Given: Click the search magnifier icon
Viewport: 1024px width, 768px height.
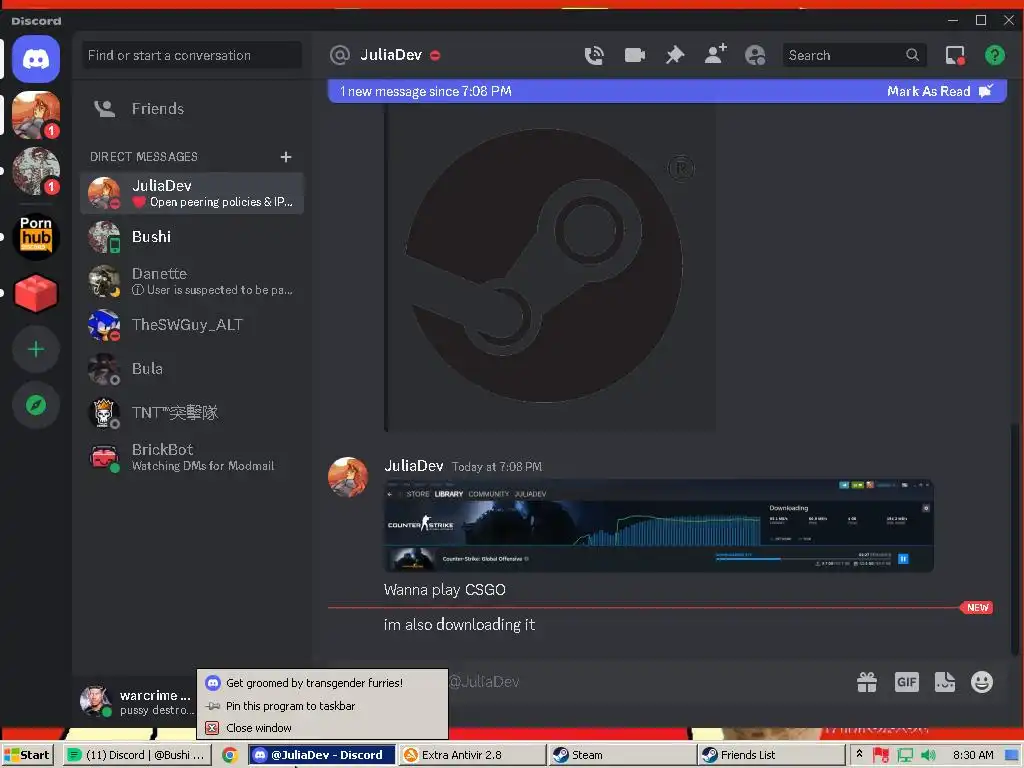Looking at the screenshot, I should (912, 55).
